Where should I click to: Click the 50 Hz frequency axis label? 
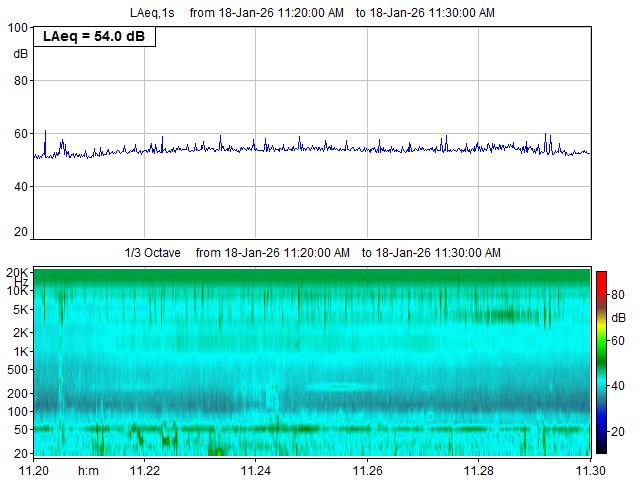pos(20,429)
